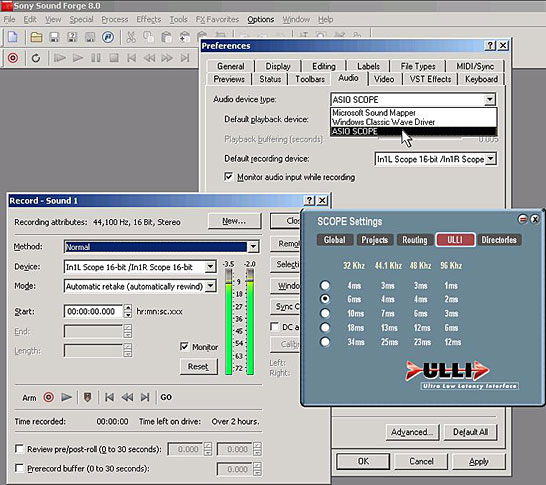The image size is (546, 485).
Task: Toggle the DC adjust checkbox in Record dialog
Action: (275, 327)
